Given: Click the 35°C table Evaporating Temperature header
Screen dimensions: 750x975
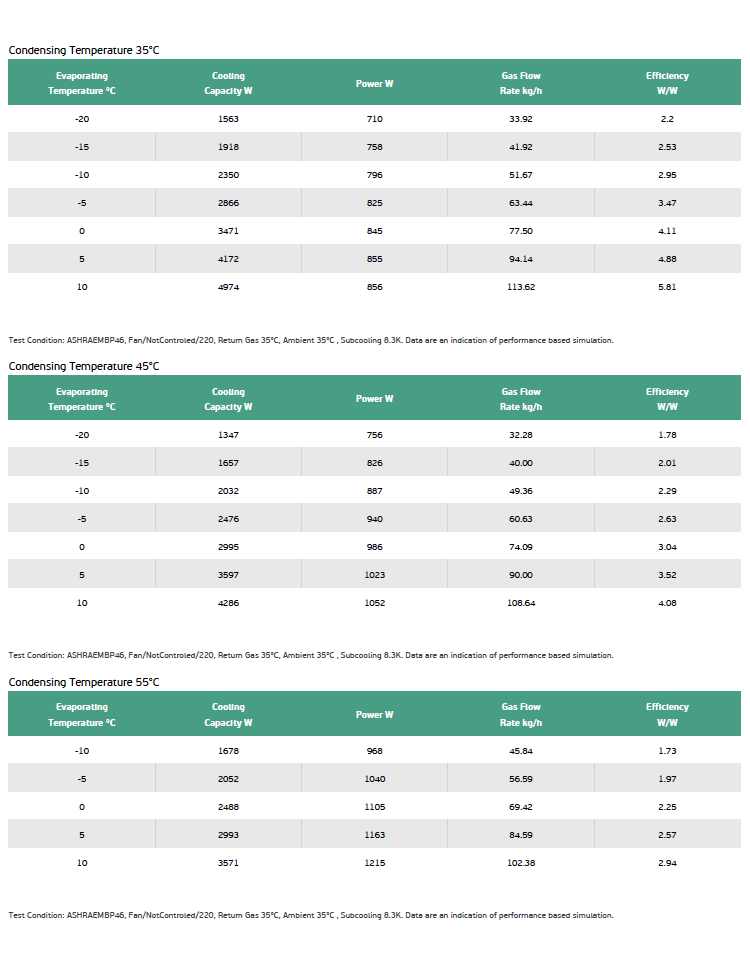Looking at the screenshot, I should pos(81,83).
